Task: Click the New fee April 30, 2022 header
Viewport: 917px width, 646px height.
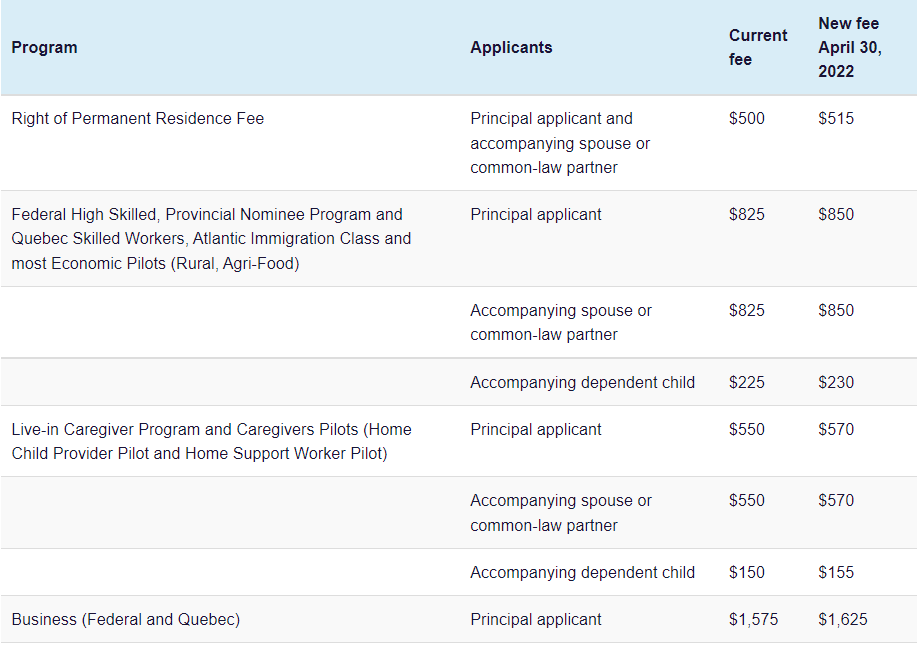Action: pos(849,47)
